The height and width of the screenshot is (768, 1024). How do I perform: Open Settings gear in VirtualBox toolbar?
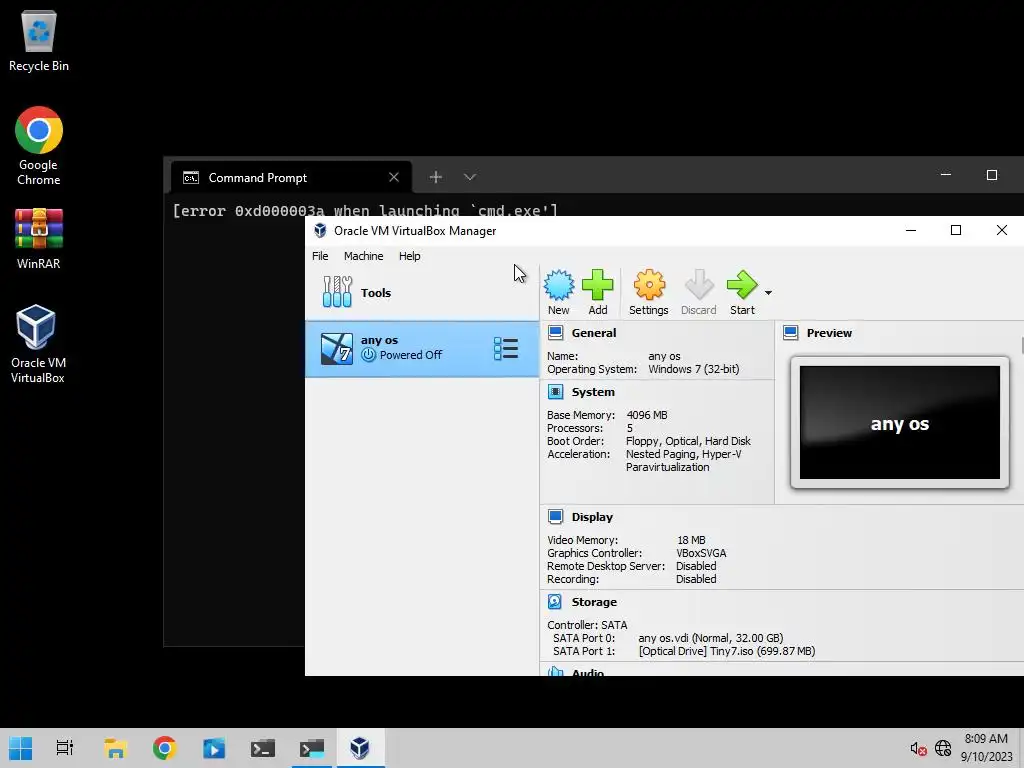[648, 285]
